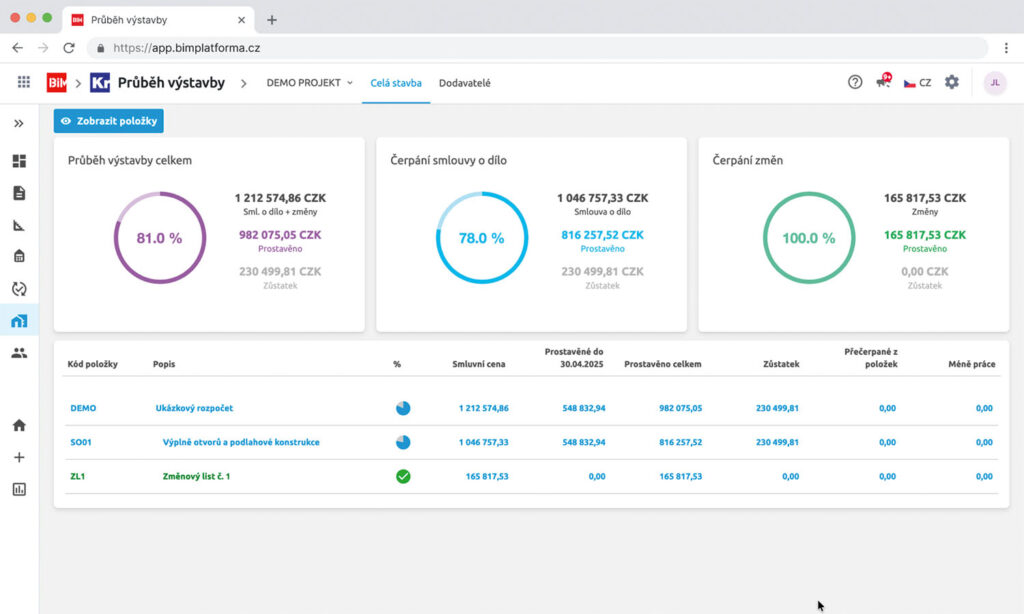Expand the sidebar with double chevron
Screen dimensions: 1024x614
19,123
